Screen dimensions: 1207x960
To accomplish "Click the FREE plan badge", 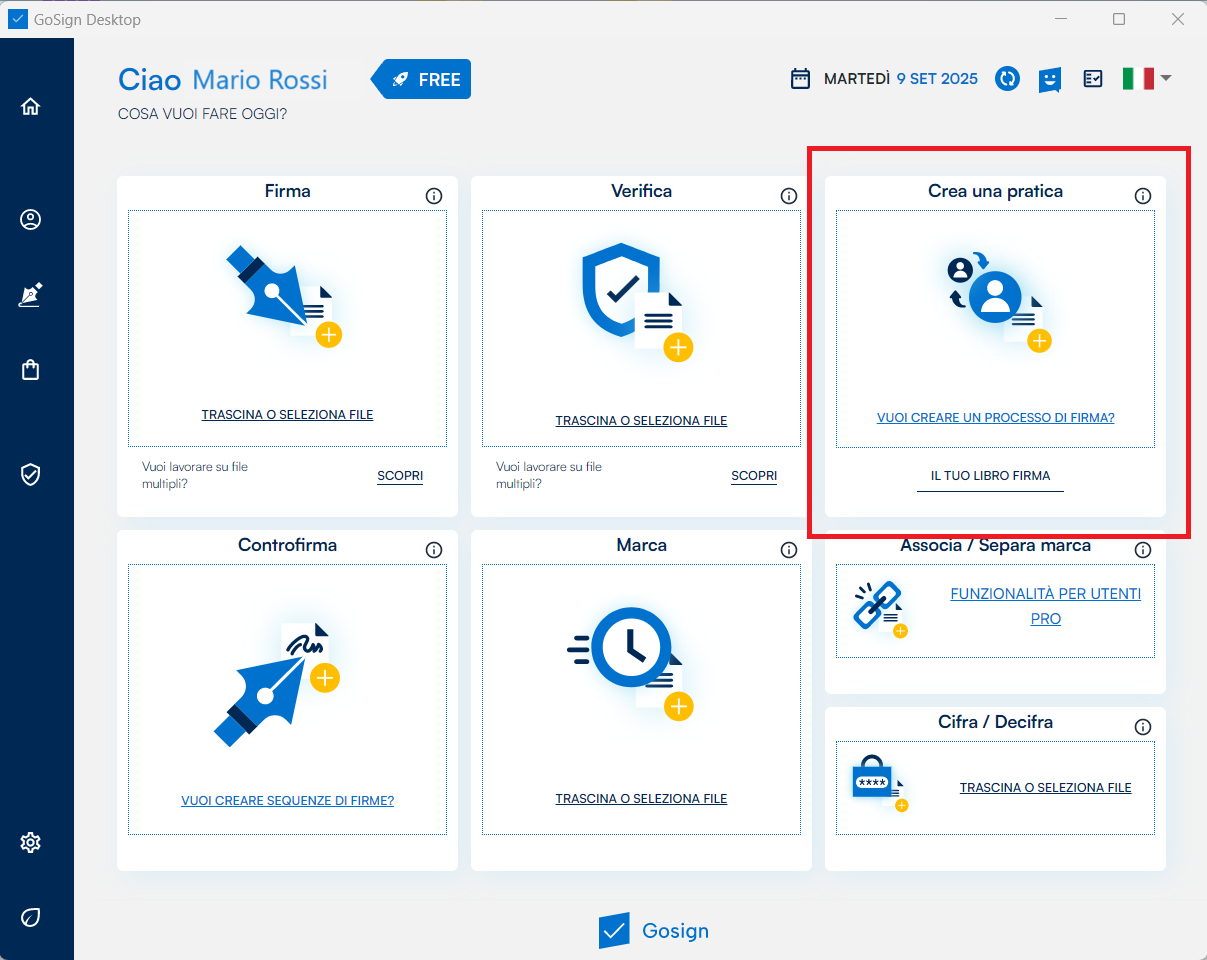I will (424, 80).
